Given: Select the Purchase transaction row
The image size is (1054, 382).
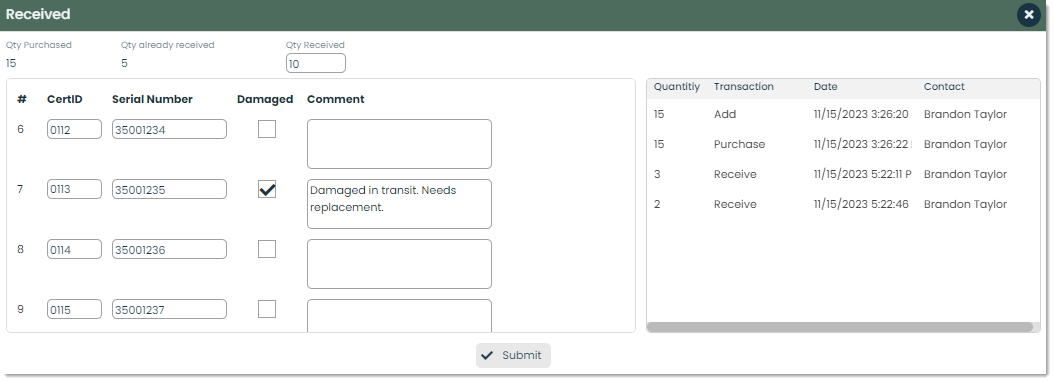Looking at the screenshot, I should click(843, 144).
